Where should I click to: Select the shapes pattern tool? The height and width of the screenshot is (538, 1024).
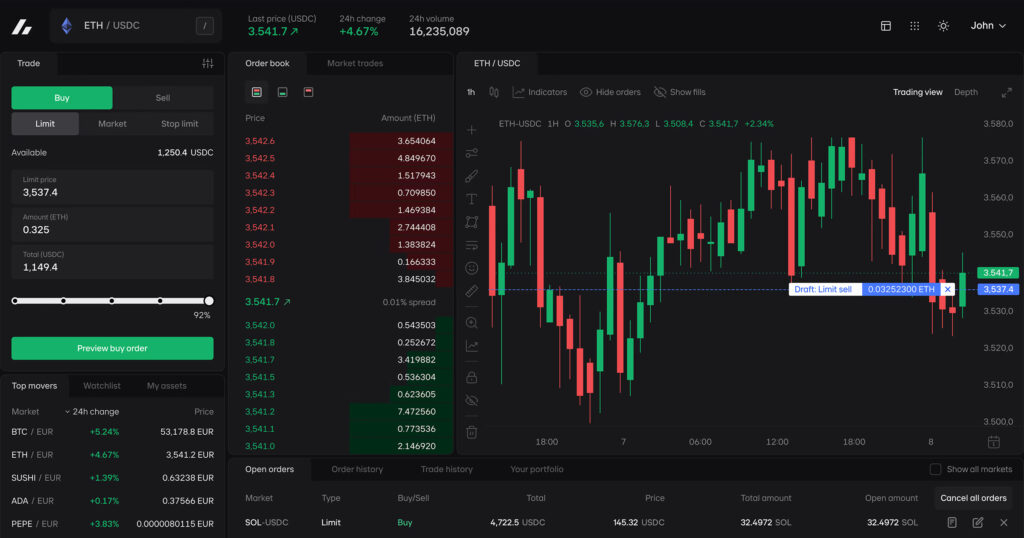pyautogui.click(x=472, y=222)
